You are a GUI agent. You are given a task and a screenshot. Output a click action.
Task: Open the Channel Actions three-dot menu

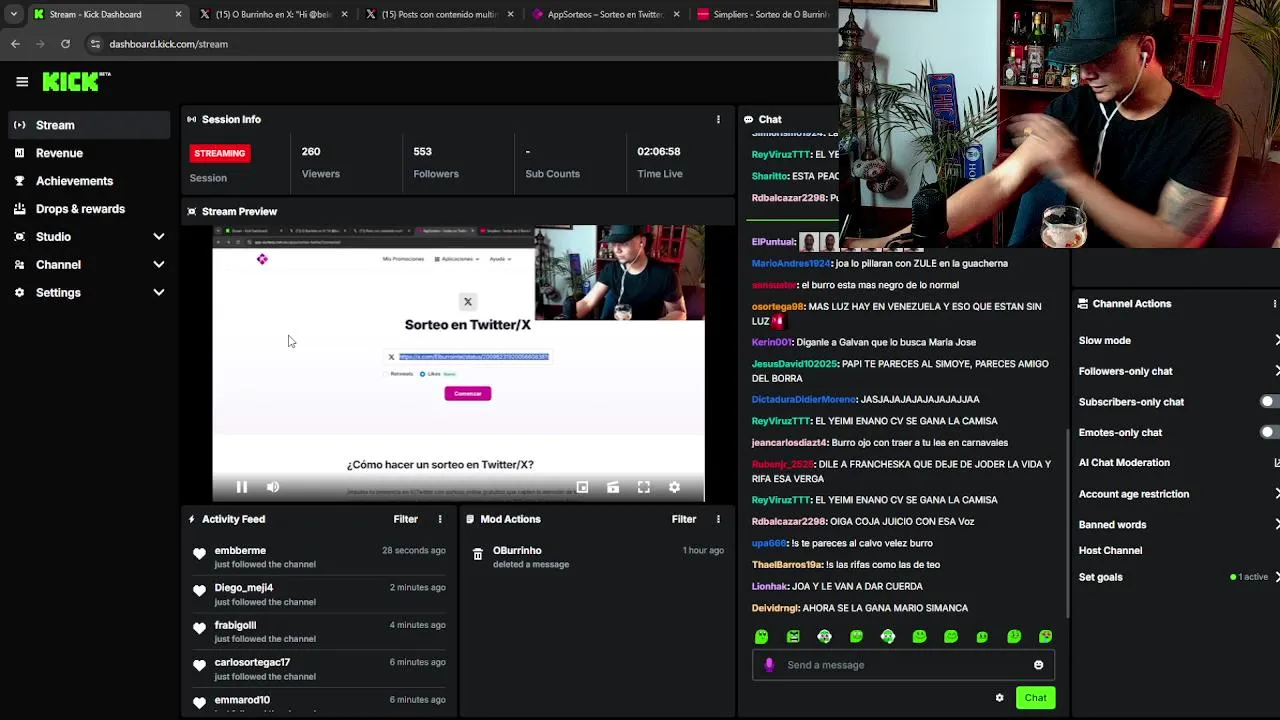point(1274,304)
